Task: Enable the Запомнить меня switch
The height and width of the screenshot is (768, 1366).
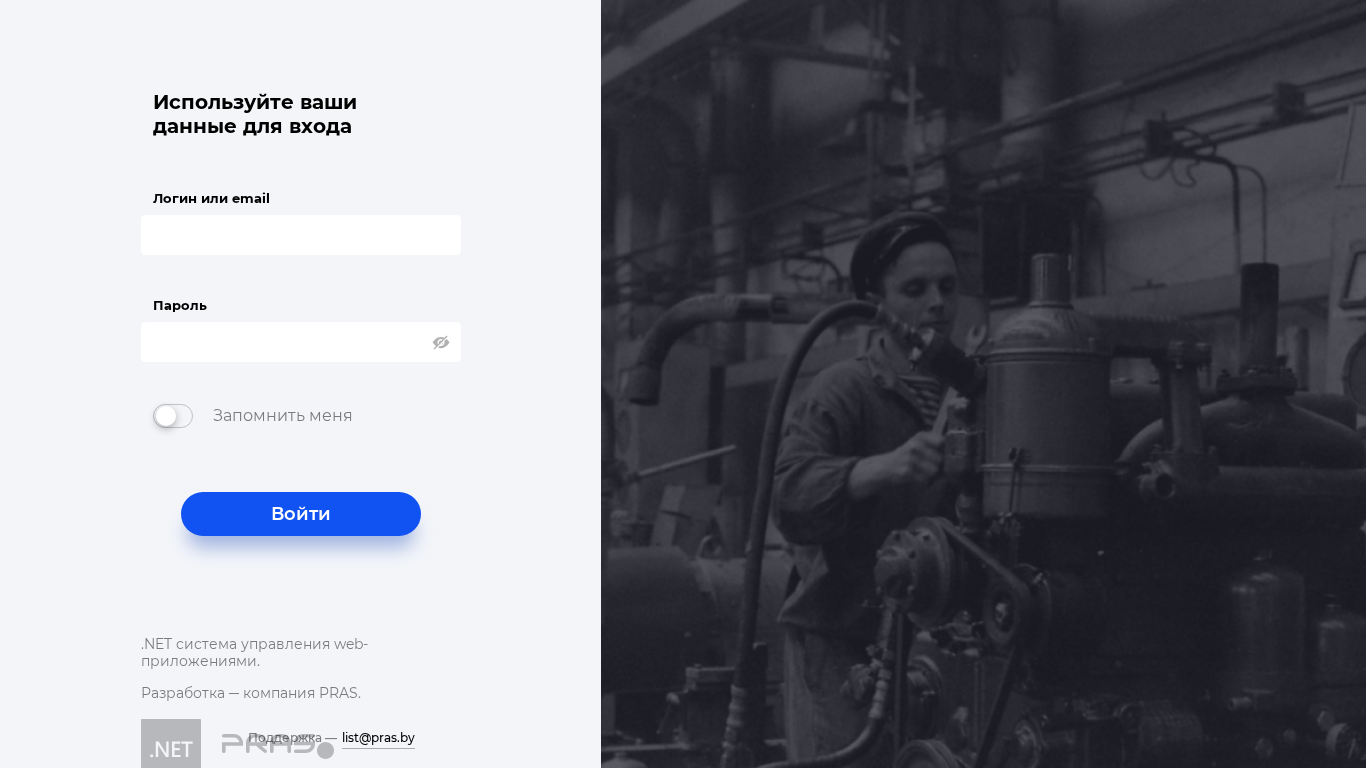Action: [173, 416]
